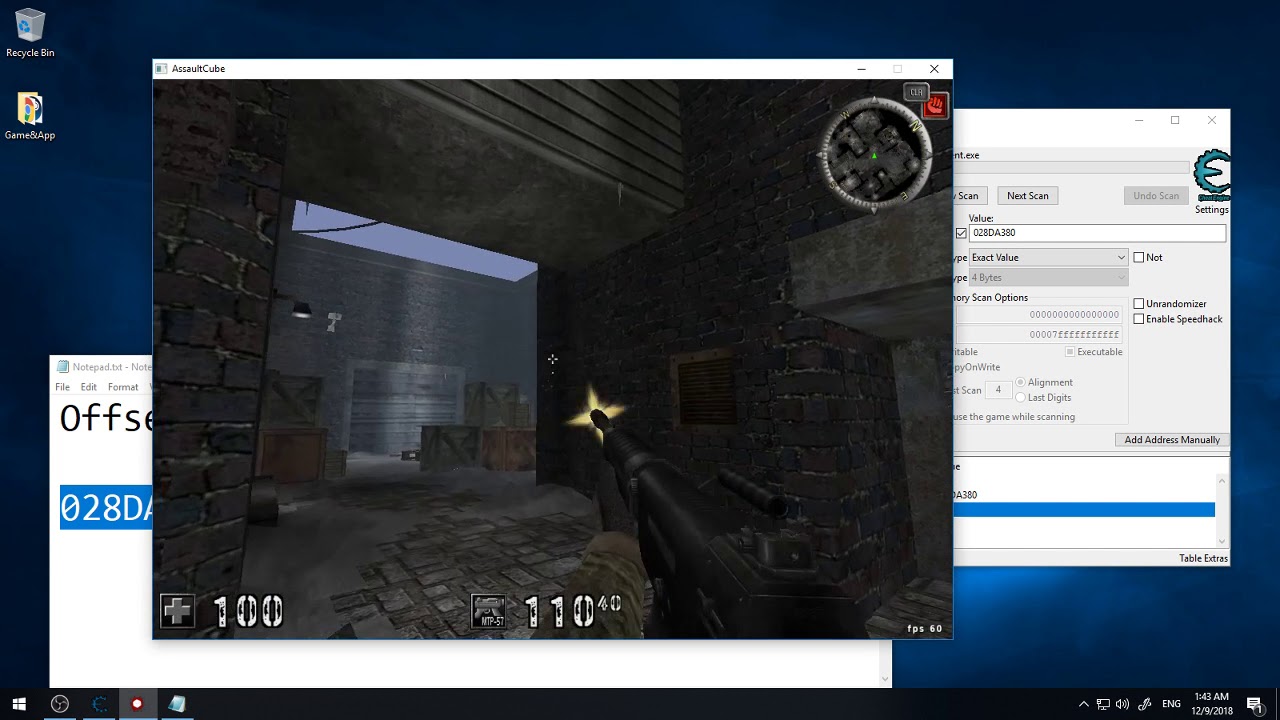Open the Exact Value scan type dropdown
Viewport: 1280px width, 720px height.
(x=1048, y=258)
